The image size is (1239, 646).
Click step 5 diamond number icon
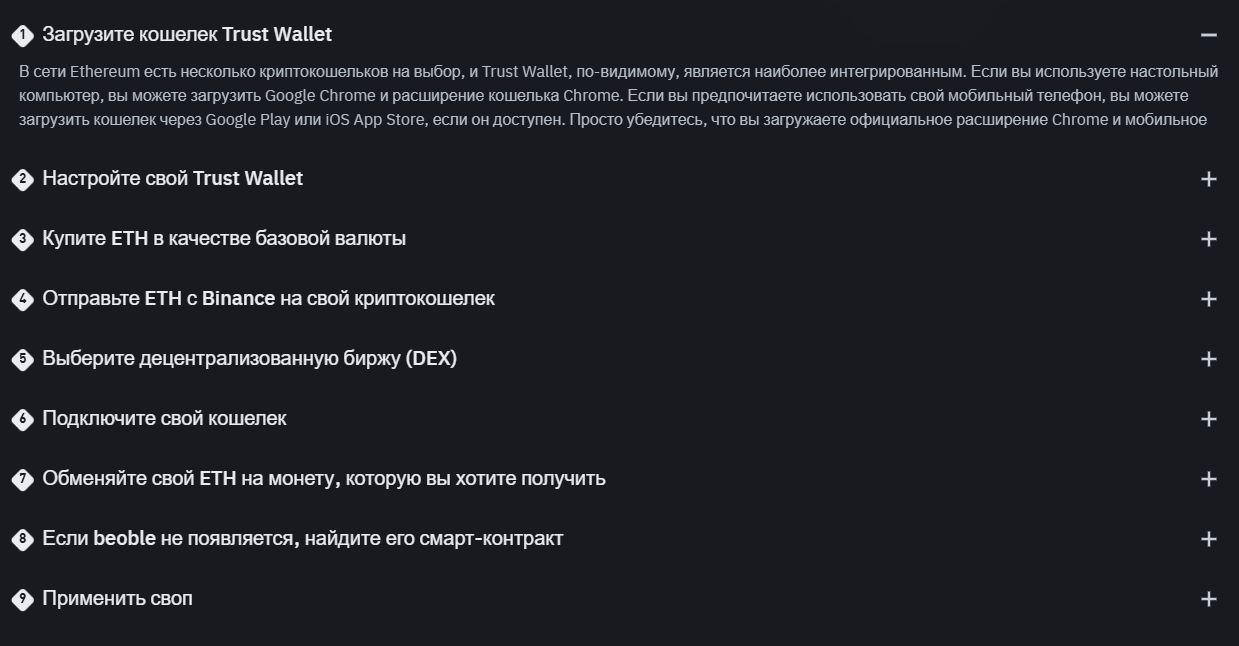pyautogui.click(x=22, y=359)
